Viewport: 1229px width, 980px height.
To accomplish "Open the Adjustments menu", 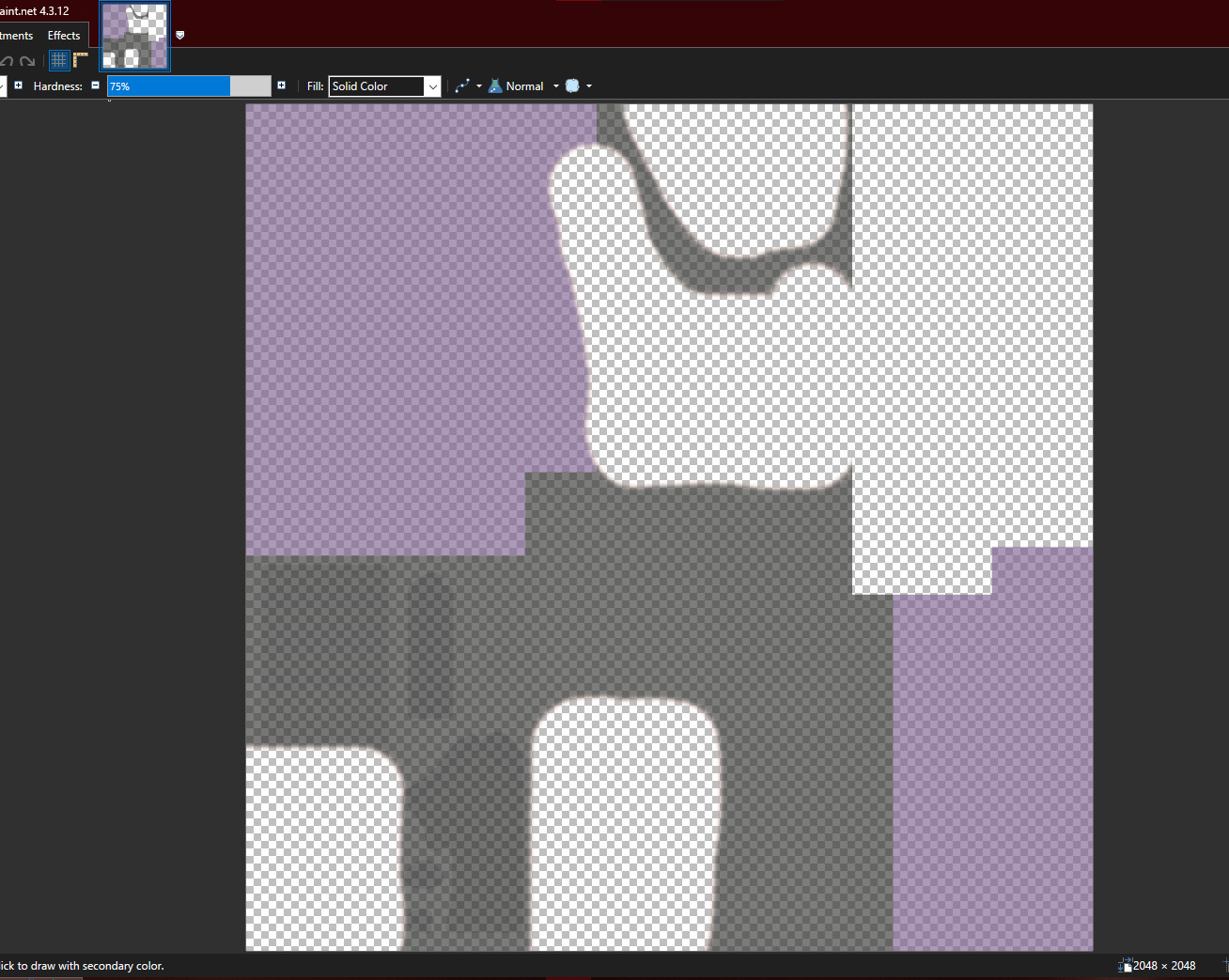I will click(x=14, y=35).
